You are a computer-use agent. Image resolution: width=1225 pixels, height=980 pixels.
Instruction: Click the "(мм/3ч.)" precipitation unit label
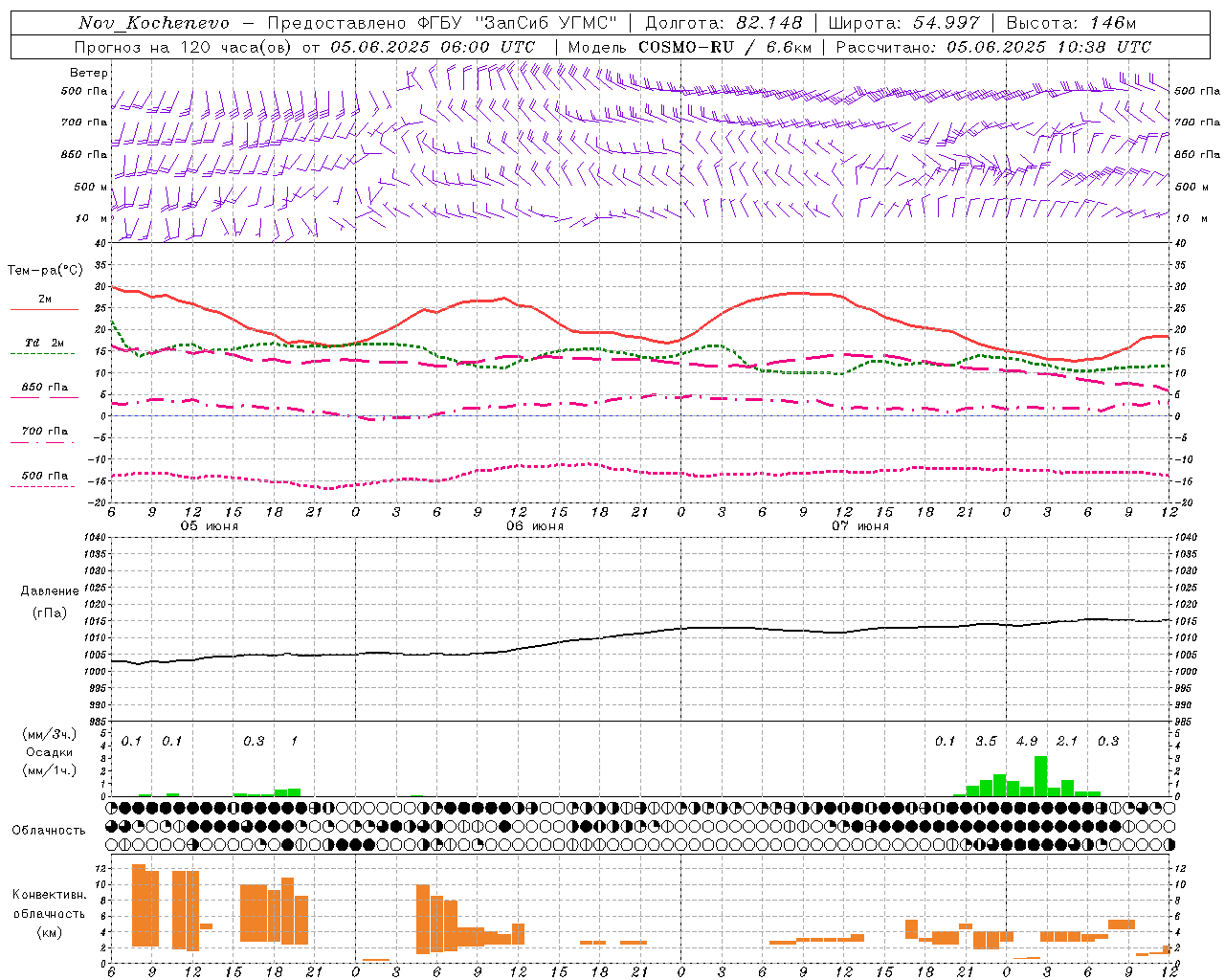click(x=50, y=734)
